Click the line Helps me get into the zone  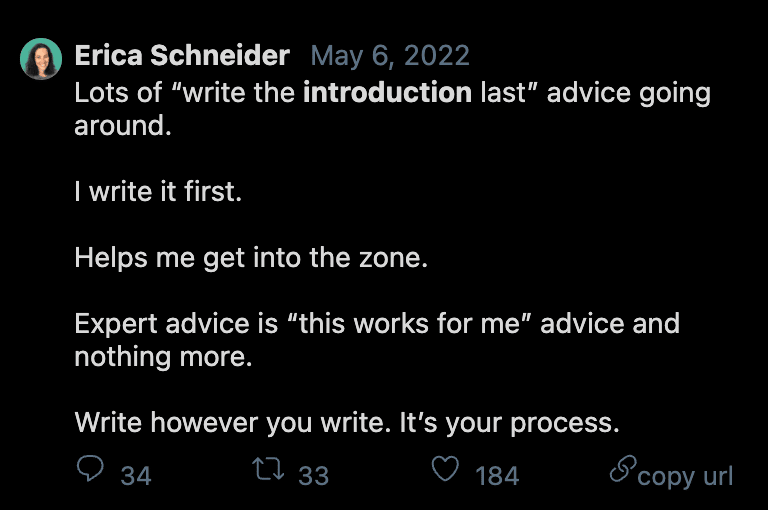pos(251,258)
